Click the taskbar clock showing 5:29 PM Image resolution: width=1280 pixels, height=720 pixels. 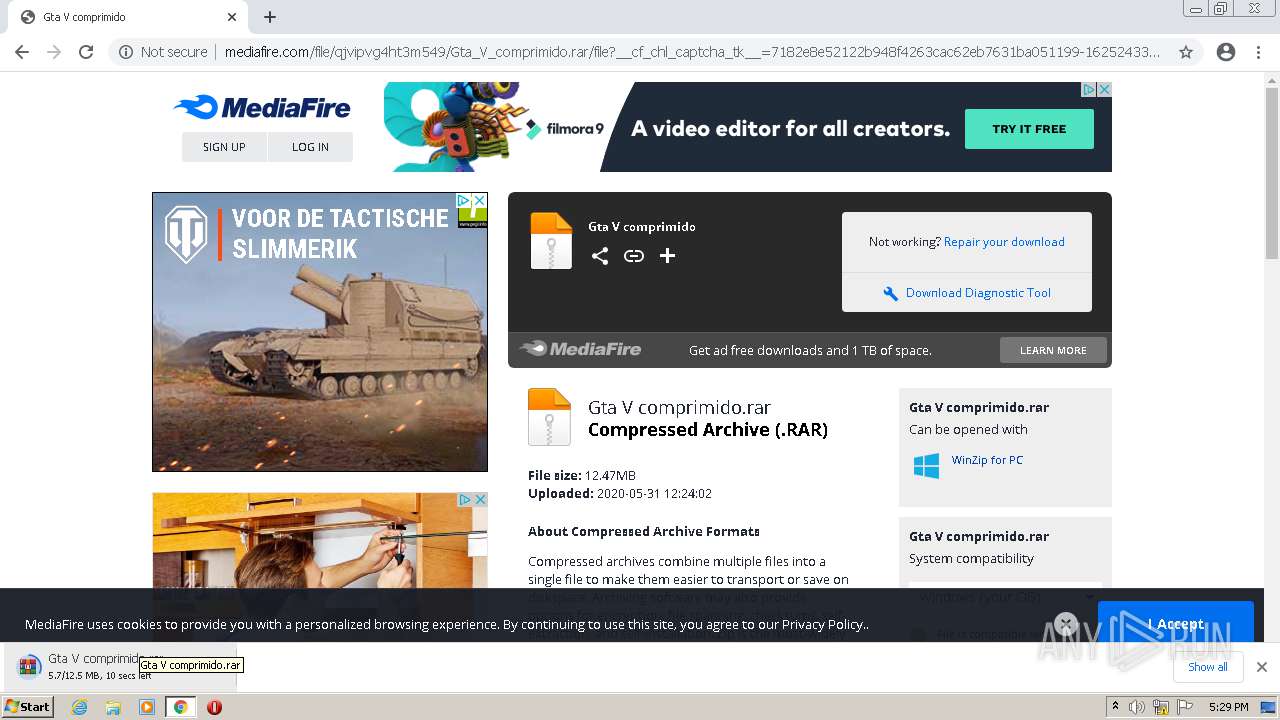pyautogui.click(x=1228, y=707)
